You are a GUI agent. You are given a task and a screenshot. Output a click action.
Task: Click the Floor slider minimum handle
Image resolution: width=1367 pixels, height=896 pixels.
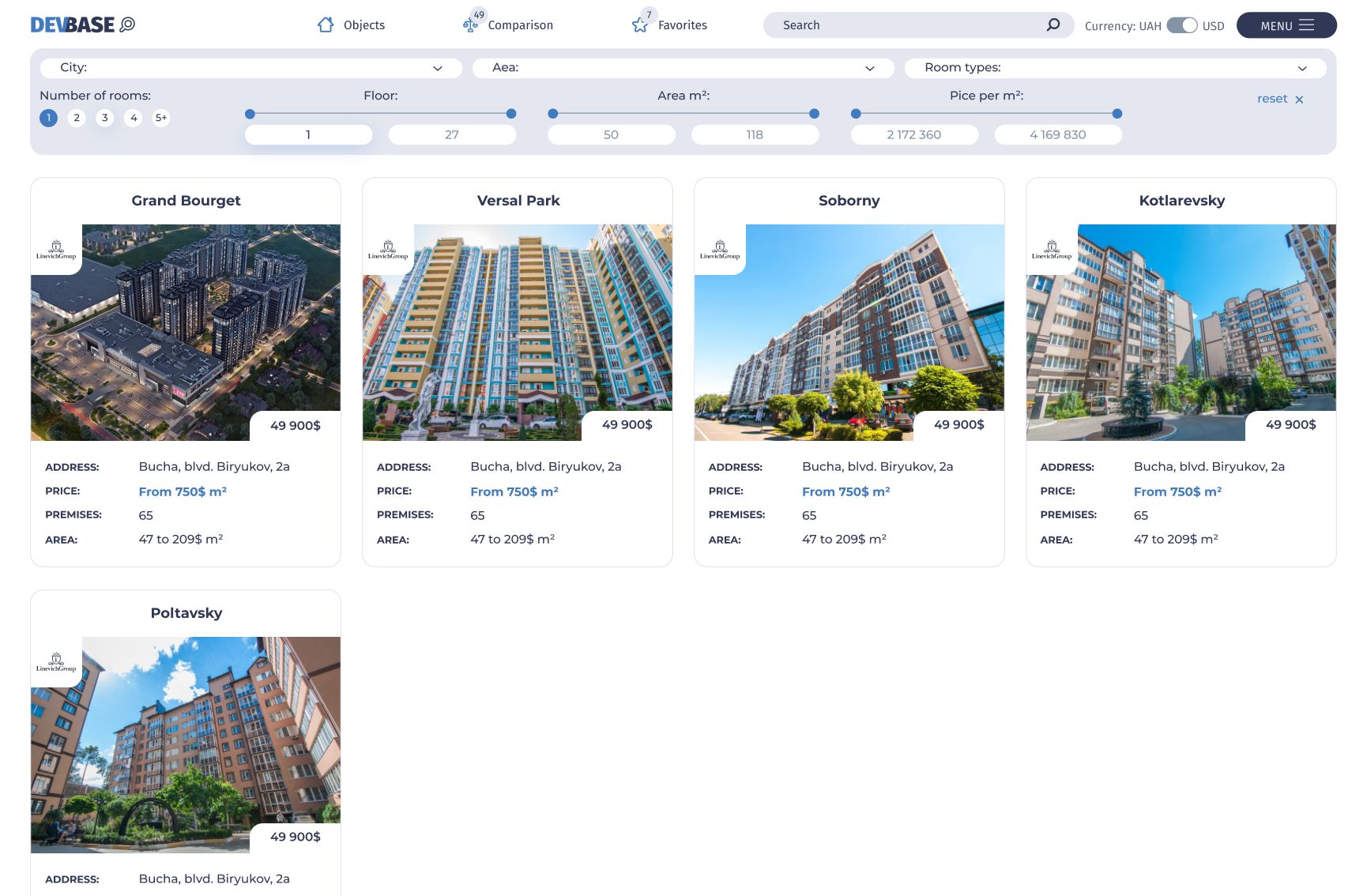click(x=250, y=114)
